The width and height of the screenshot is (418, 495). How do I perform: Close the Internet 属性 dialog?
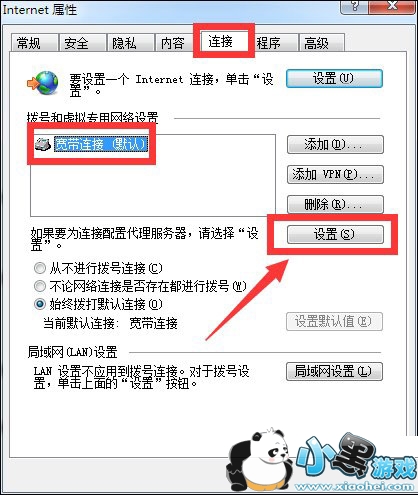point(392,6)
